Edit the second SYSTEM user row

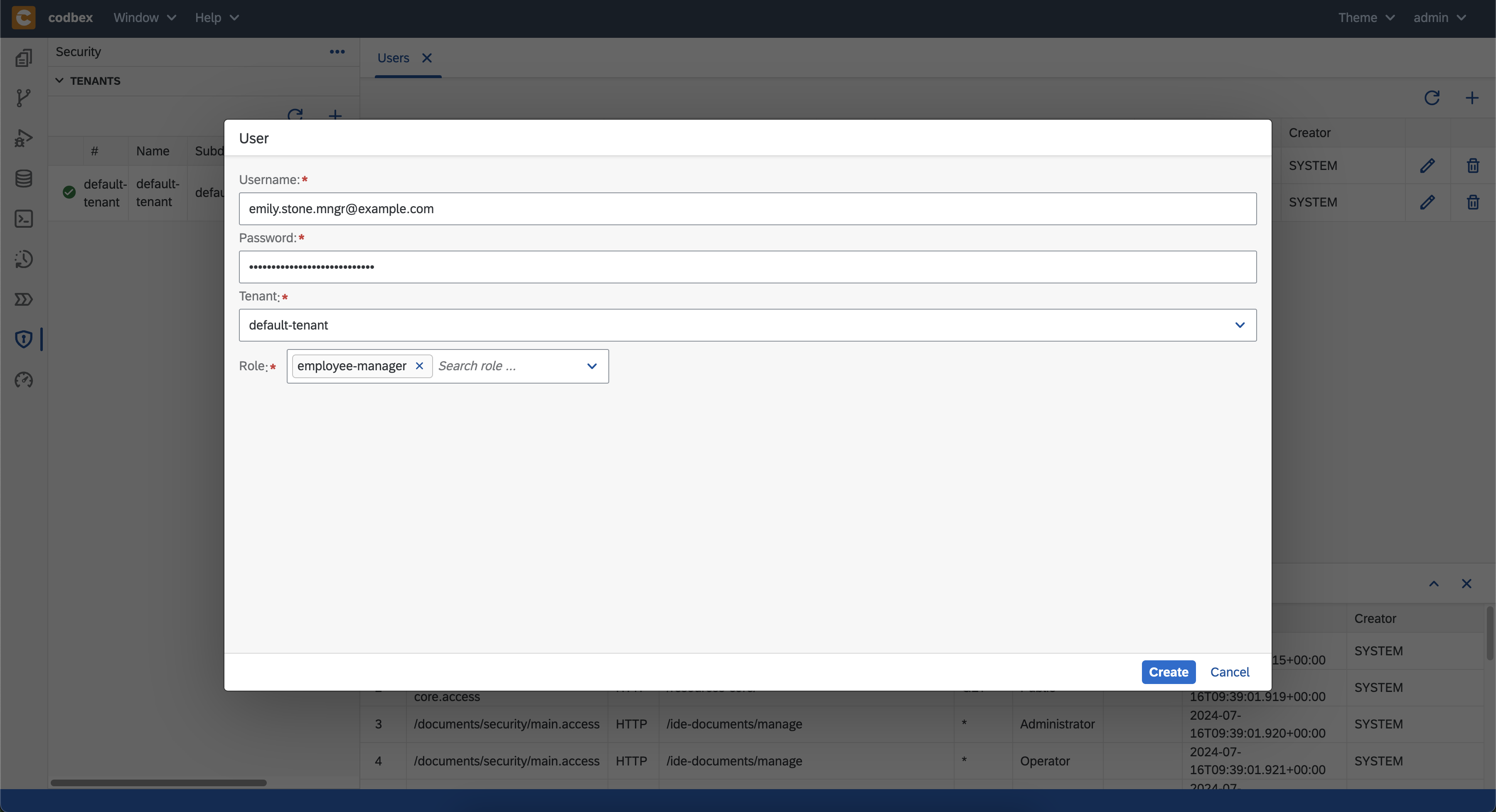1427,202
